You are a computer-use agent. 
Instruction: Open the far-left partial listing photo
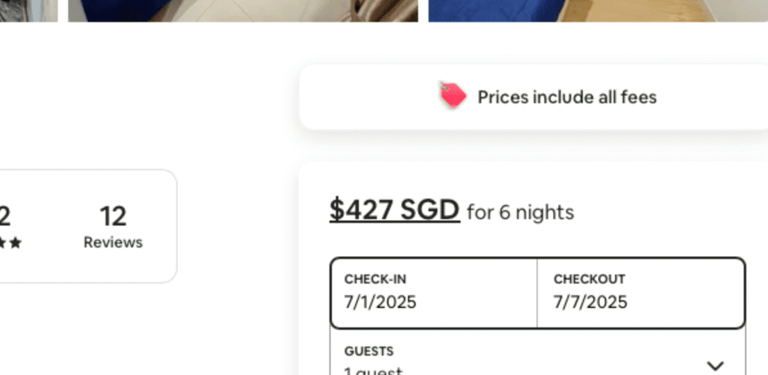28,11
